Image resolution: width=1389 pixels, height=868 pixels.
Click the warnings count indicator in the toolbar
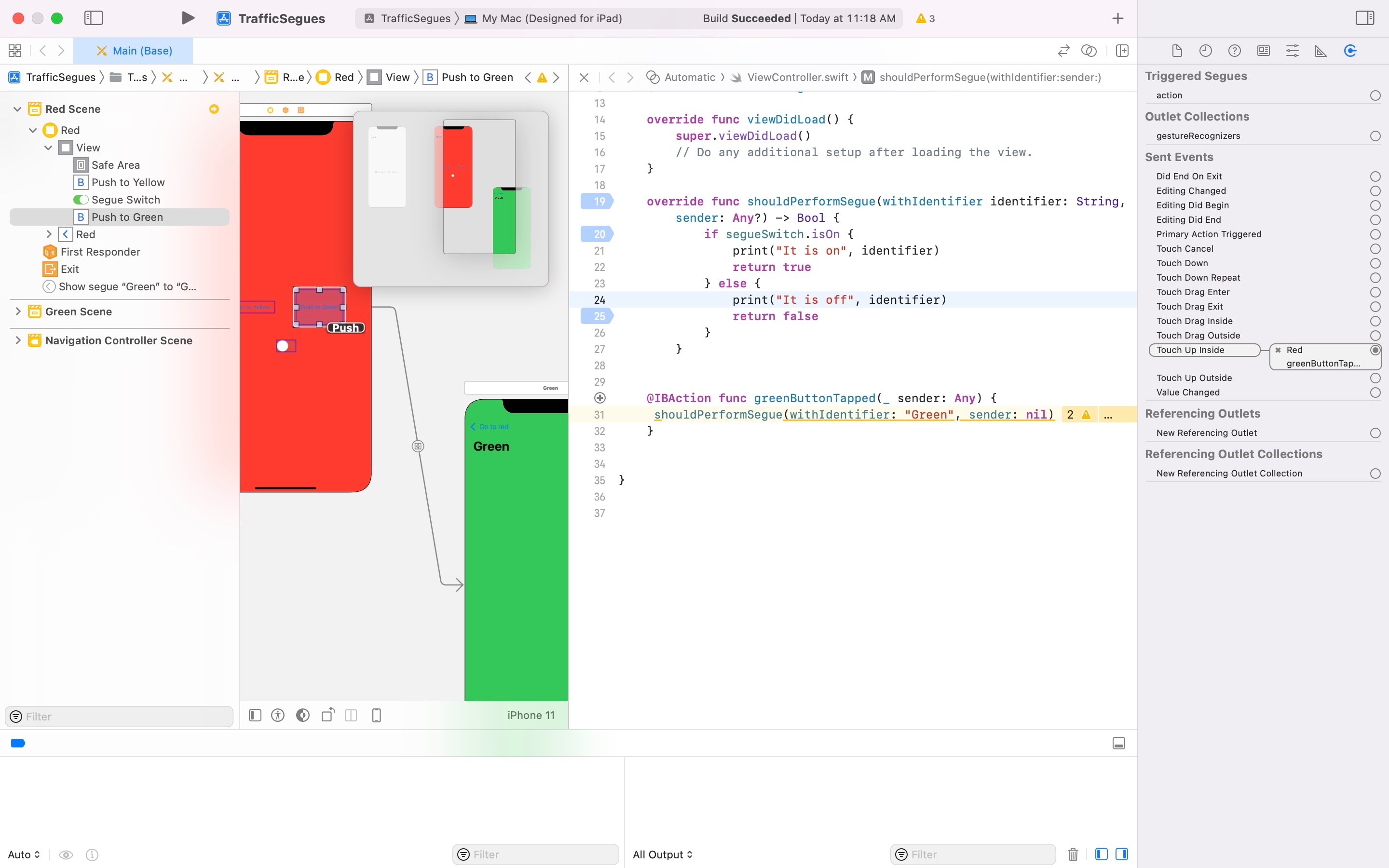[925, 18]
